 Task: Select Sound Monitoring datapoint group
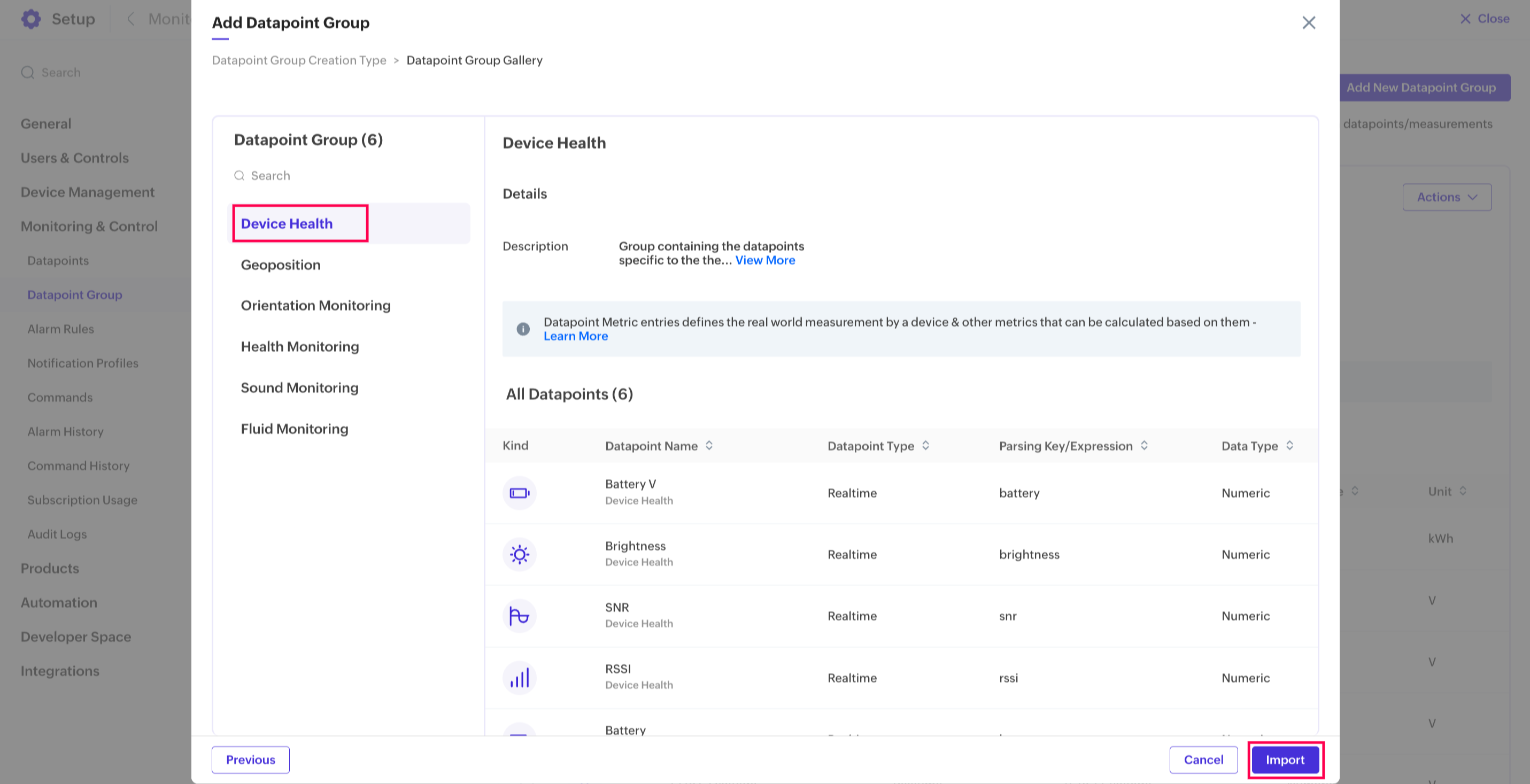[x=299, y=388]
